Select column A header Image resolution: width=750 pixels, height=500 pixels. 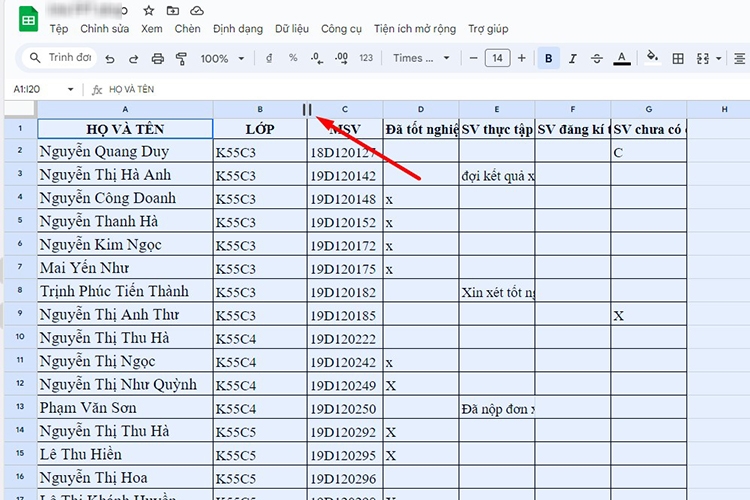[x=125, y=109]
